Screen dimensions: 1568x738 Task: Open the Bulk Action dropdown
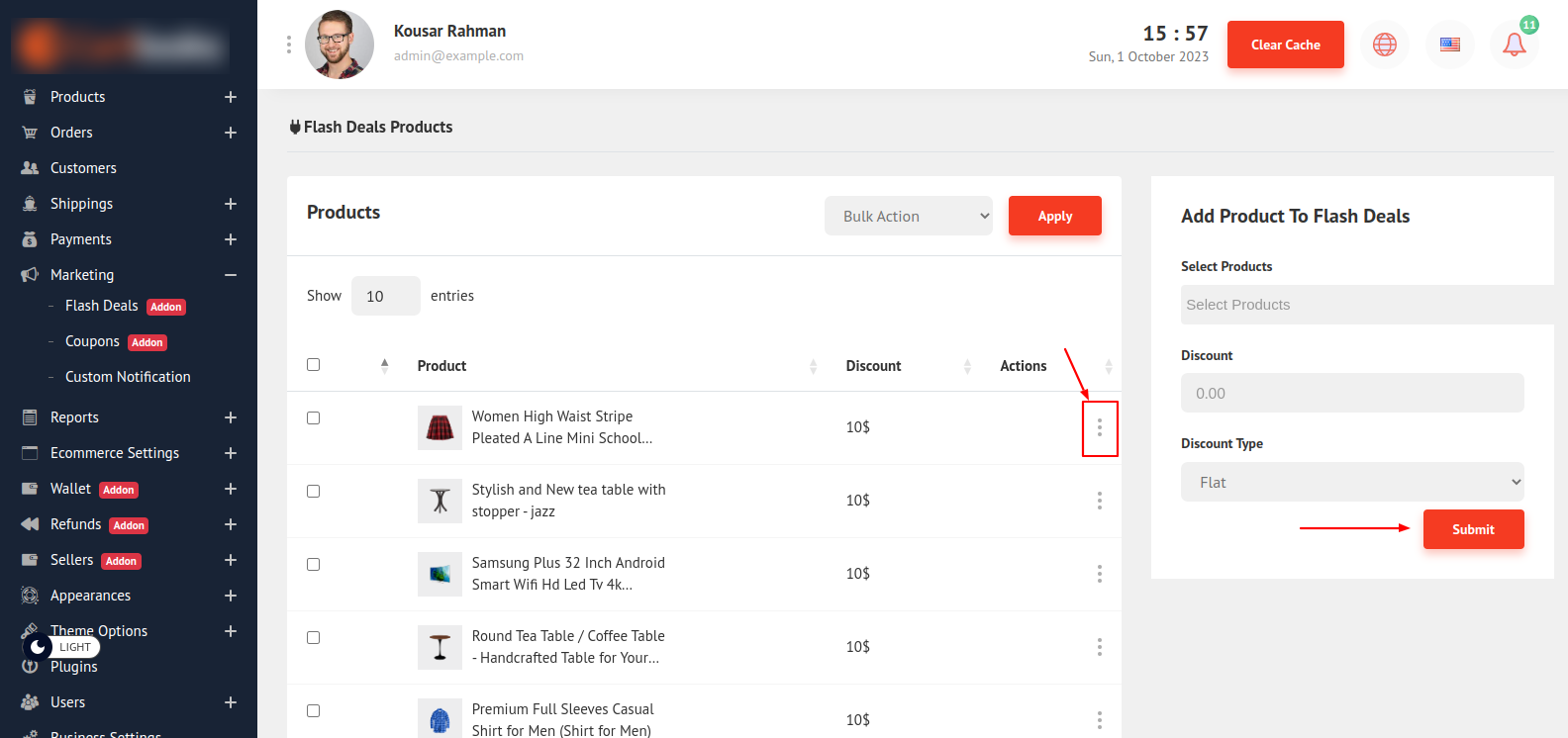click(909, 216)
